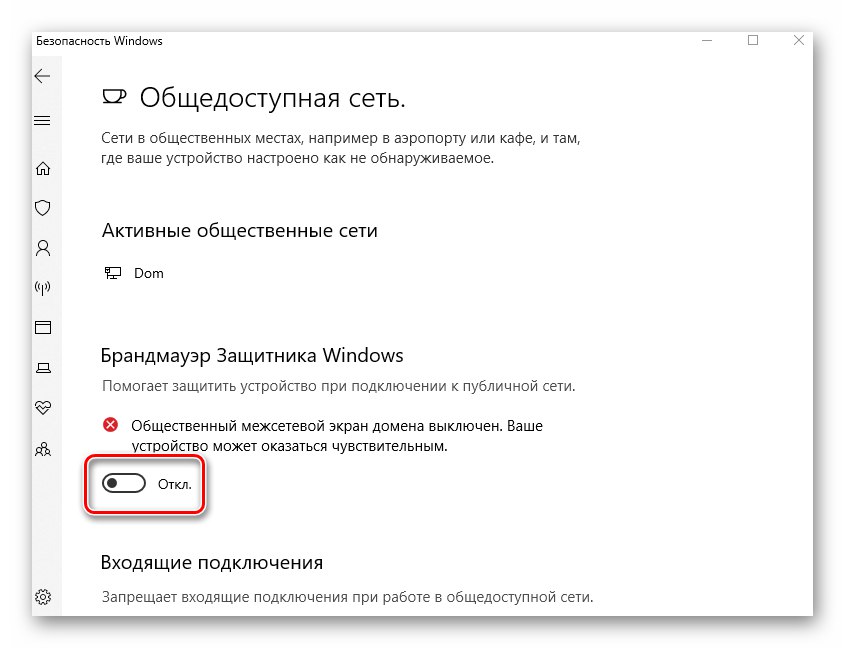Go back with the arrow icon
Screen dimensions: 845x648
(42, 76)
